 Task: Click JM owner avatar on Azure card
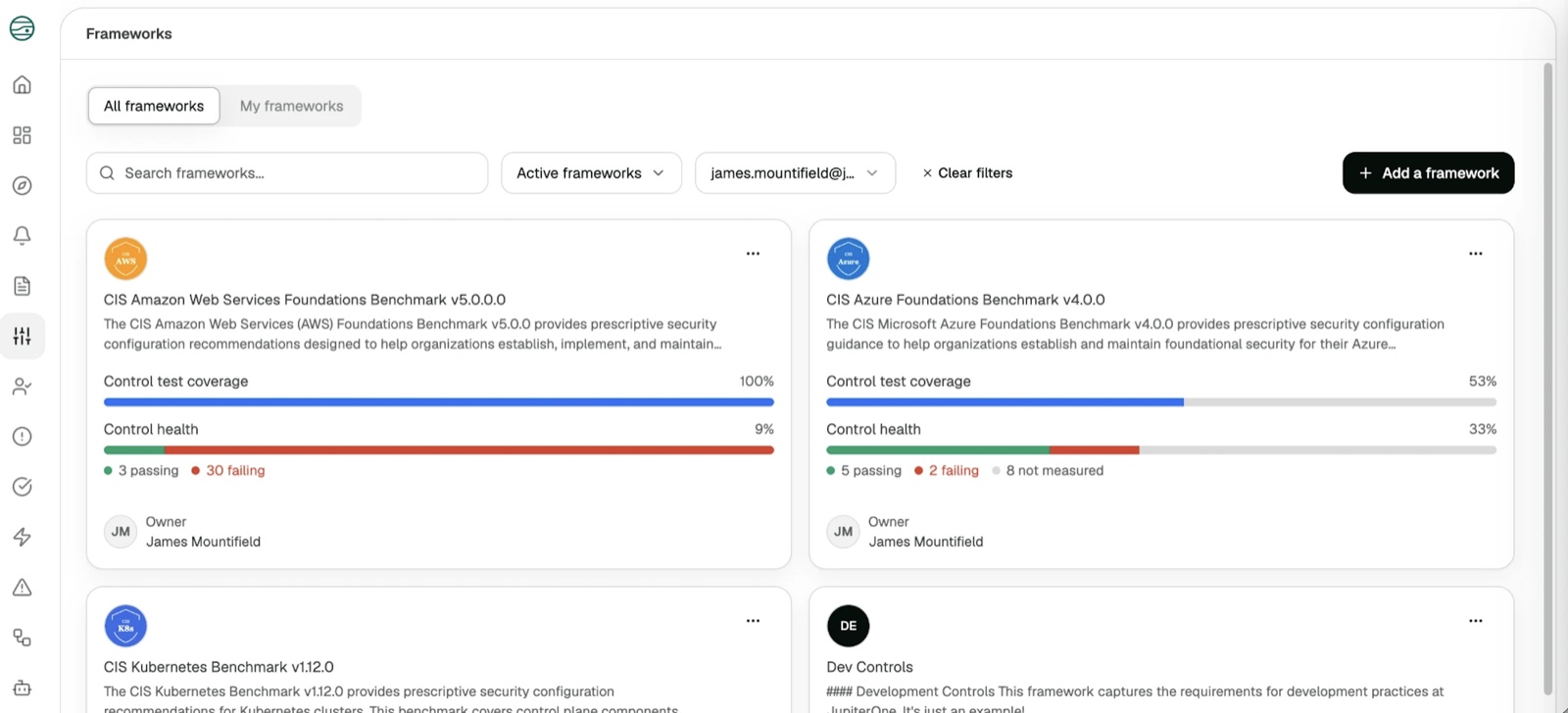tap(844, 532)
